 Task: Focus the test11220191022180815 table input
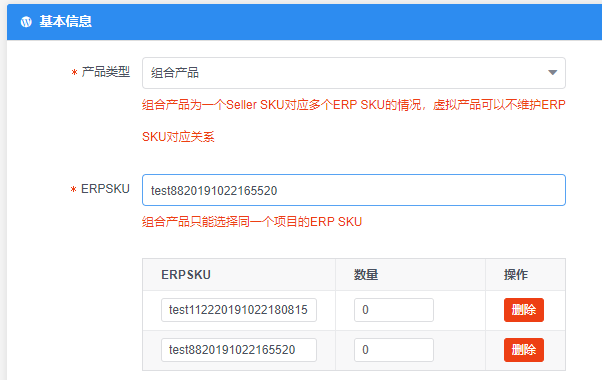(239, 310)
